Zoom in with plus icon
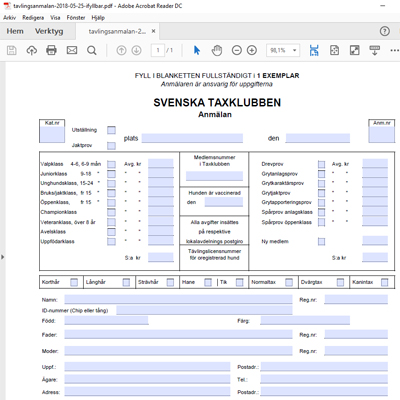Viewport: 400px width, 400px height. tap(252, 50)
